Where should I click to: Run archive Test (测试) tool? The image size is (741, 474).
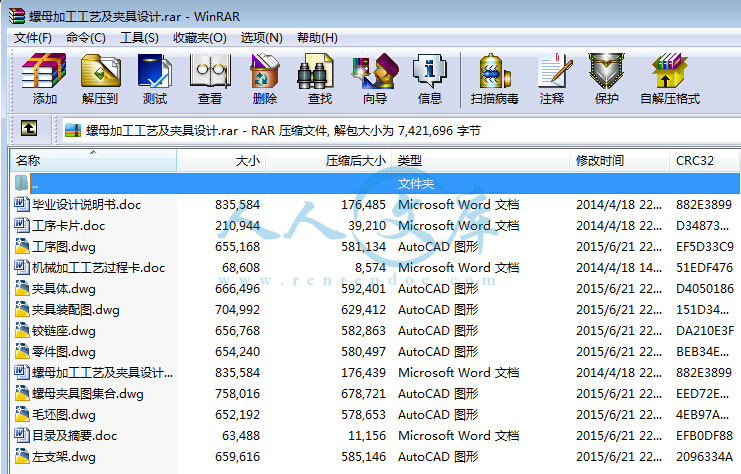[155, 71]
